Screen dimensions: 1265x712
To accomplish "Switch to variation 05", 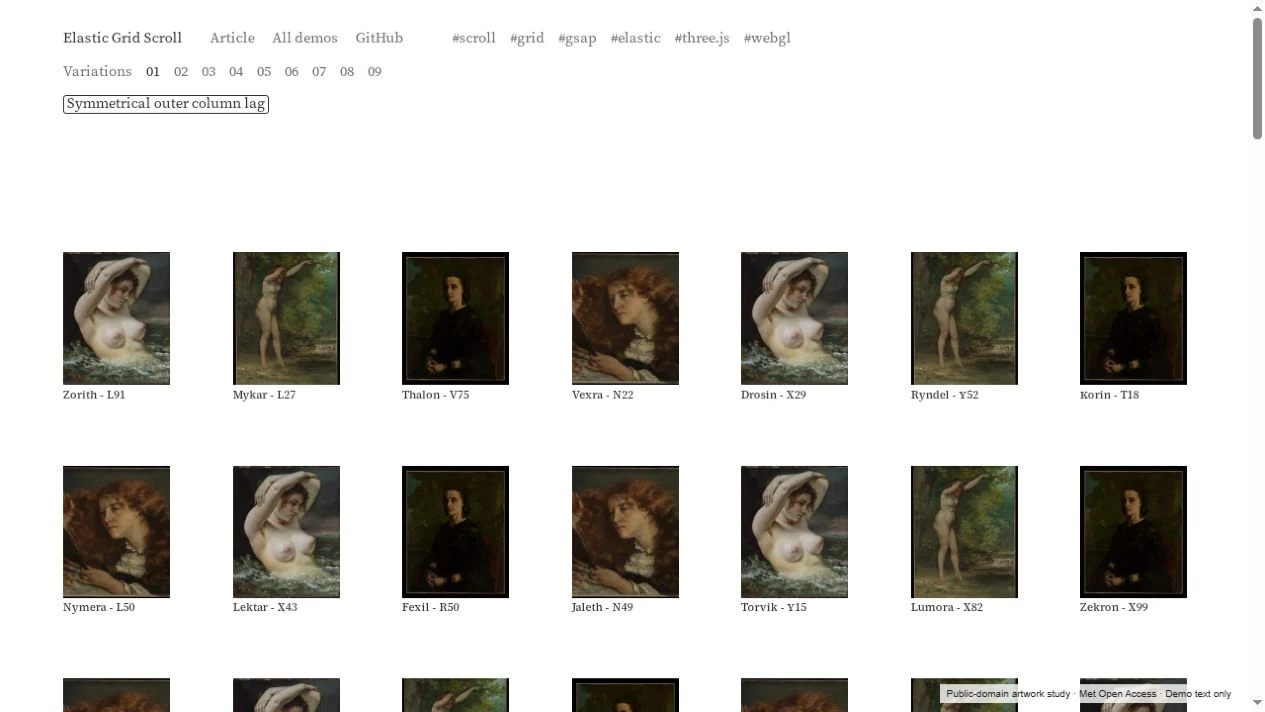I will 264,71.
